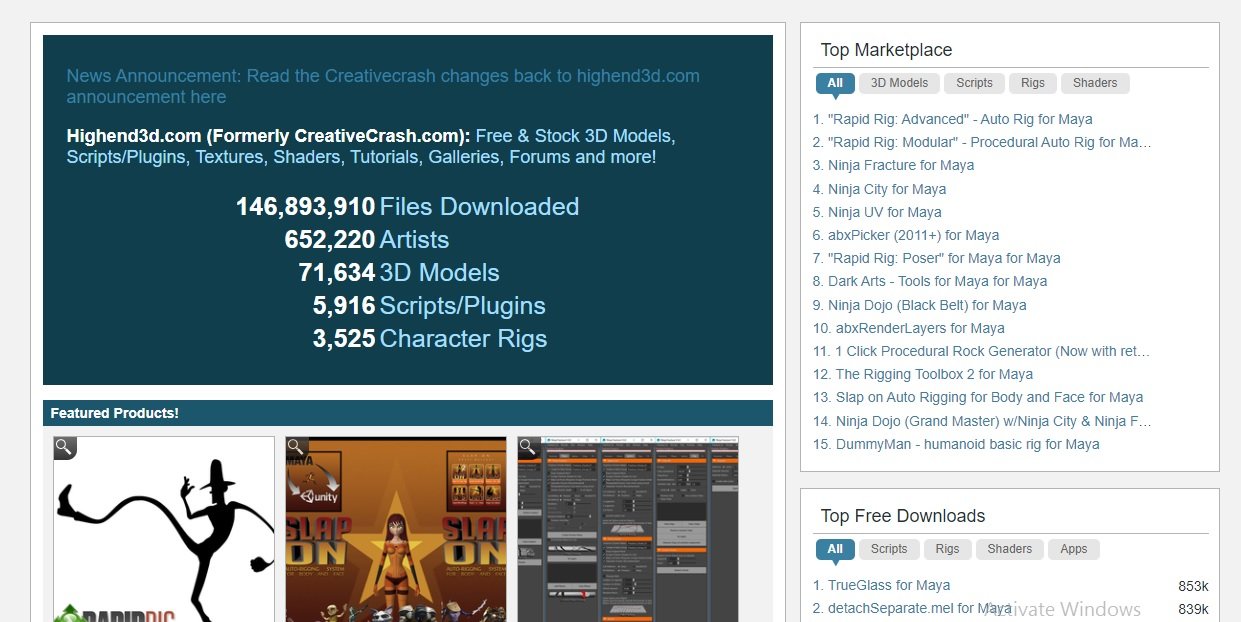Switch to Scripts tab in Top Marketplace
Image resolution: width=1241 pixels, height=622 pixels.
point(974,83)
